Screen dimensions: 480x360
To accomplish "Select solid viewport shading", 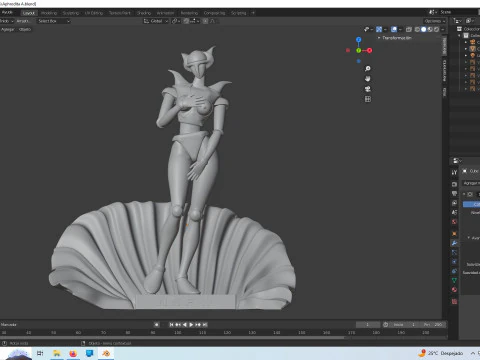I will 424,29.
